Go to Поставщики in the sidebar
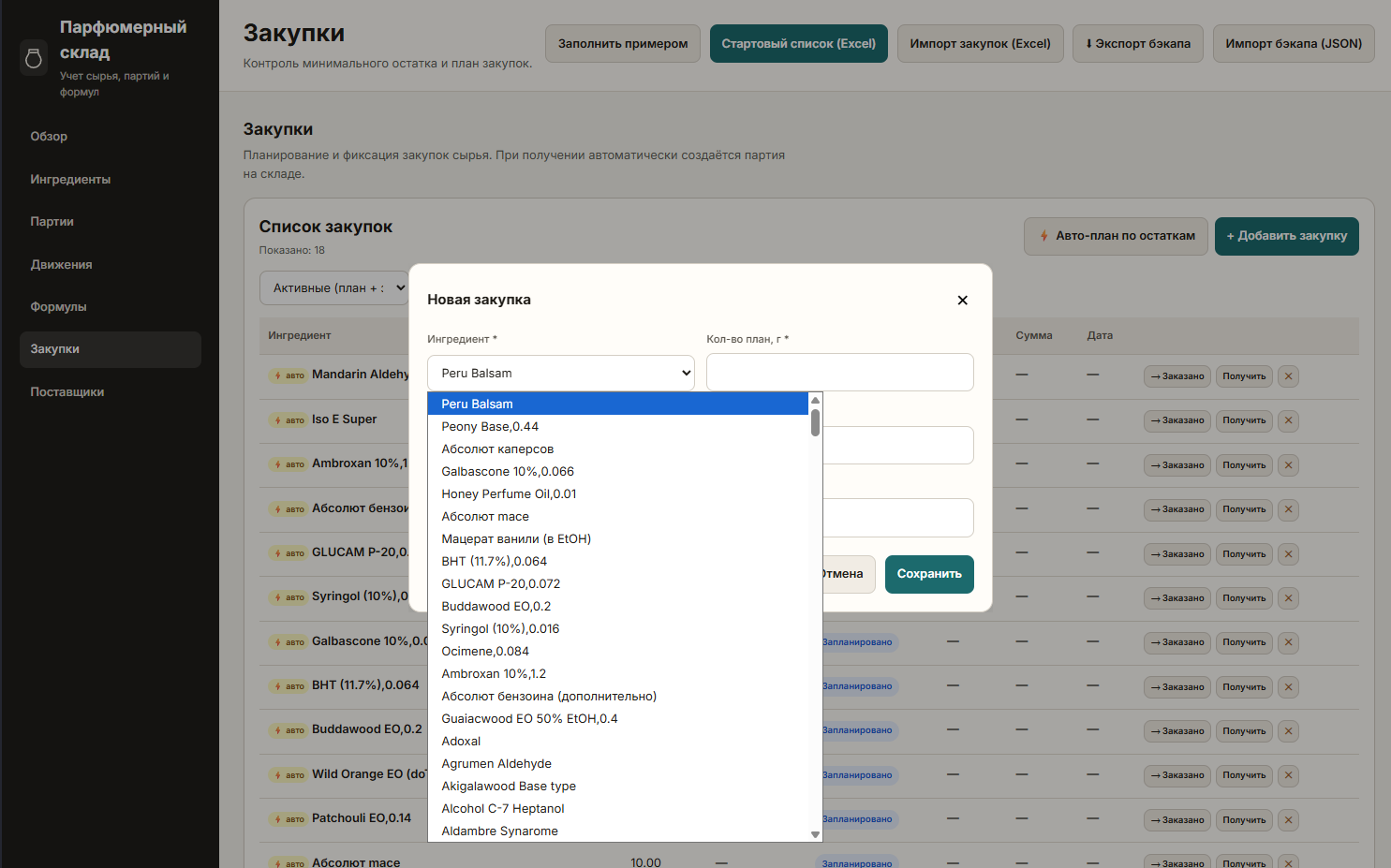Screen dimensions: 1391x868 [x=67, y=392]
